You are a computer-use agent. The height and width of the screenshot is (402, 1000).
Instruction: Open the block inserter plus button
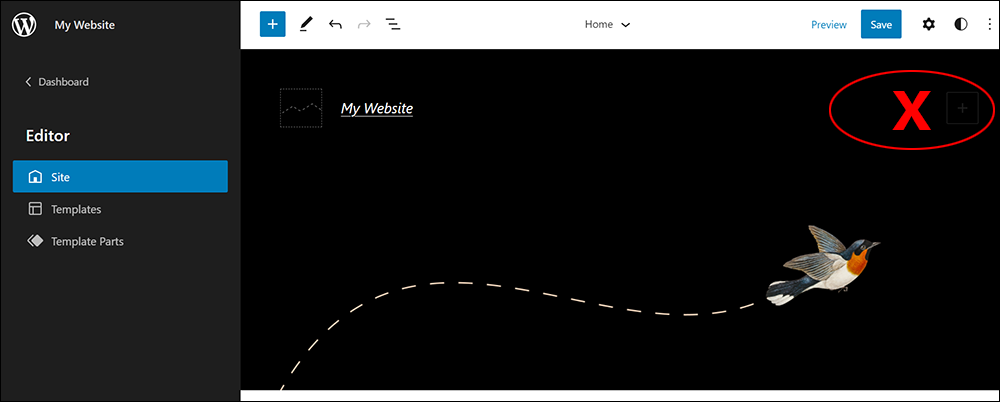coord(272,24)
